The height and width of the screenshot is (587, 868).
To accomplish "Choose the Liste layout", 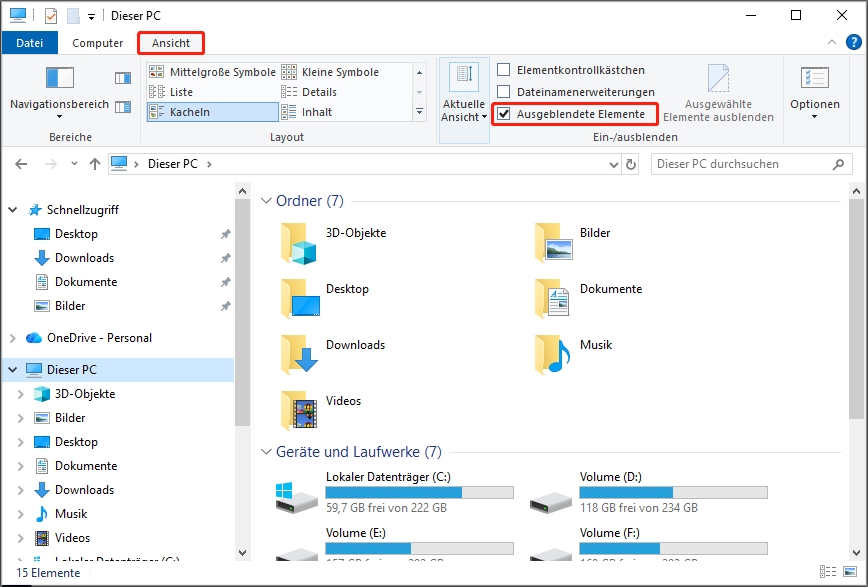I will (x=213, y=92).
